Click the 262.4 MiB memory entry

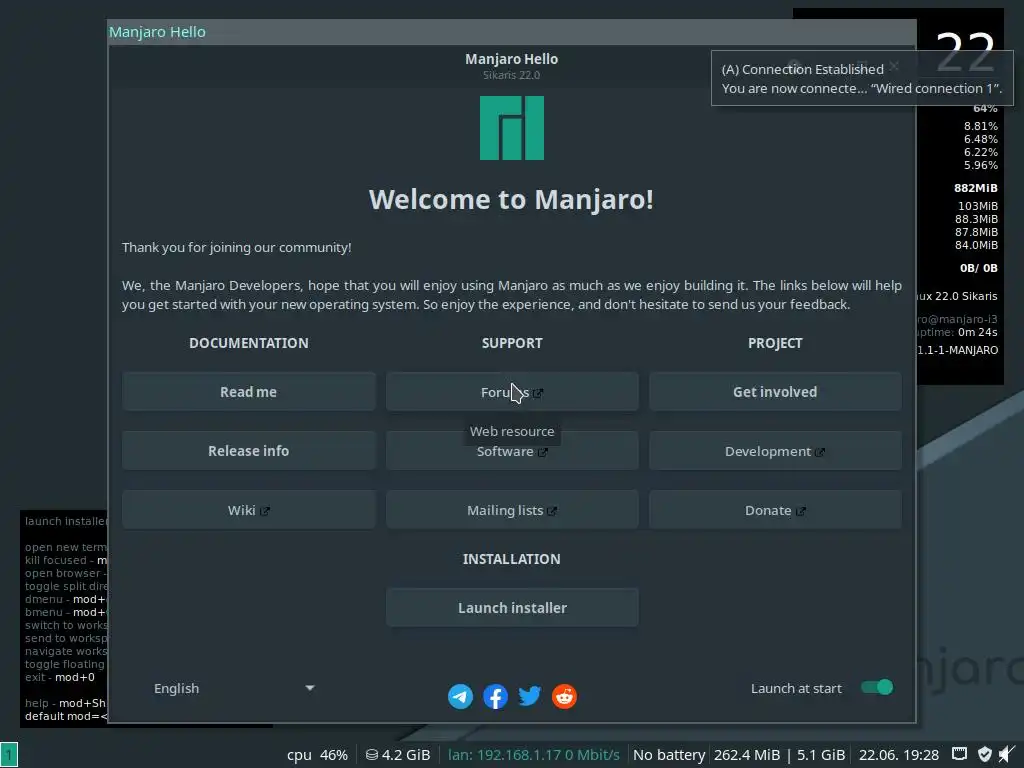(x=746, y=755)
